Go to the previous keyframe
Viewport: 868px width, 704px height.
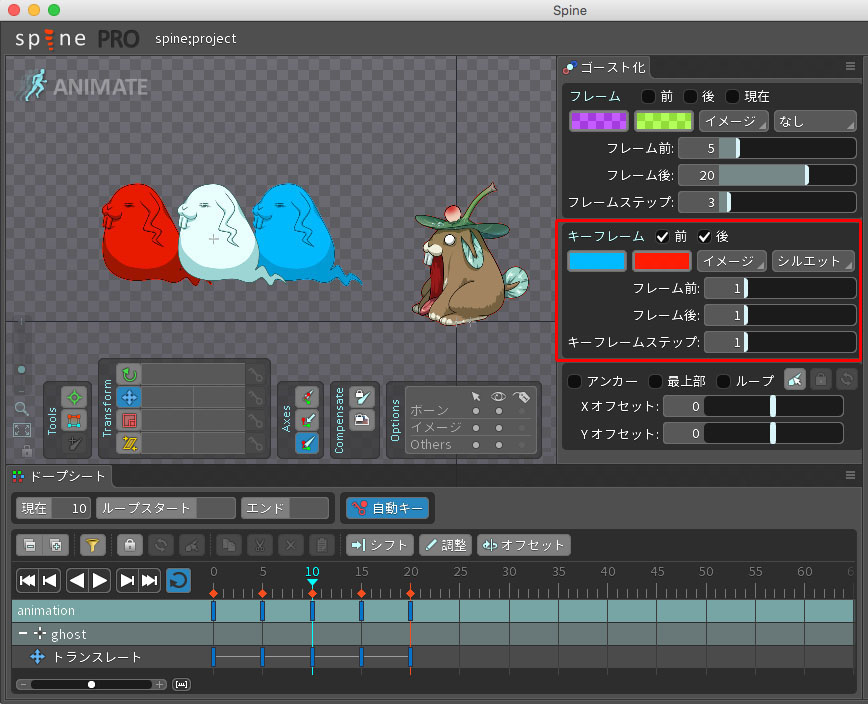pos(49,580)
